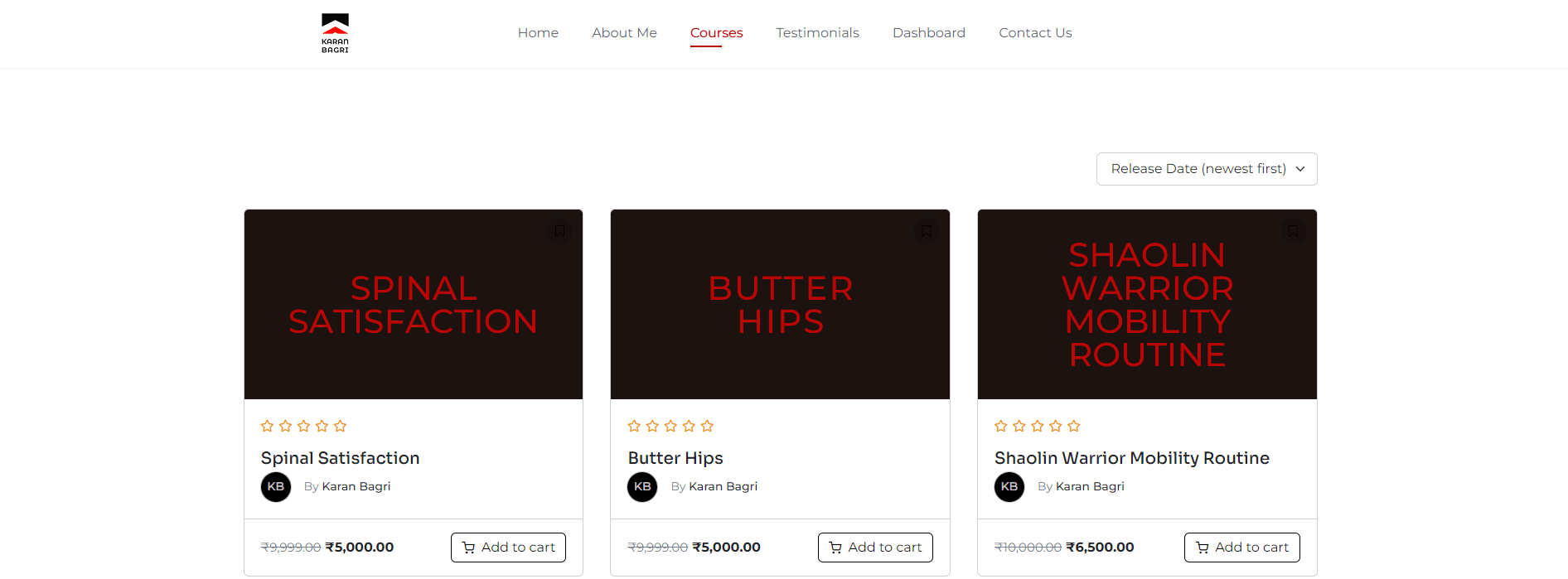Open the Shaolin Warrior Mobility Routine thumbnail

point(1147,305)
